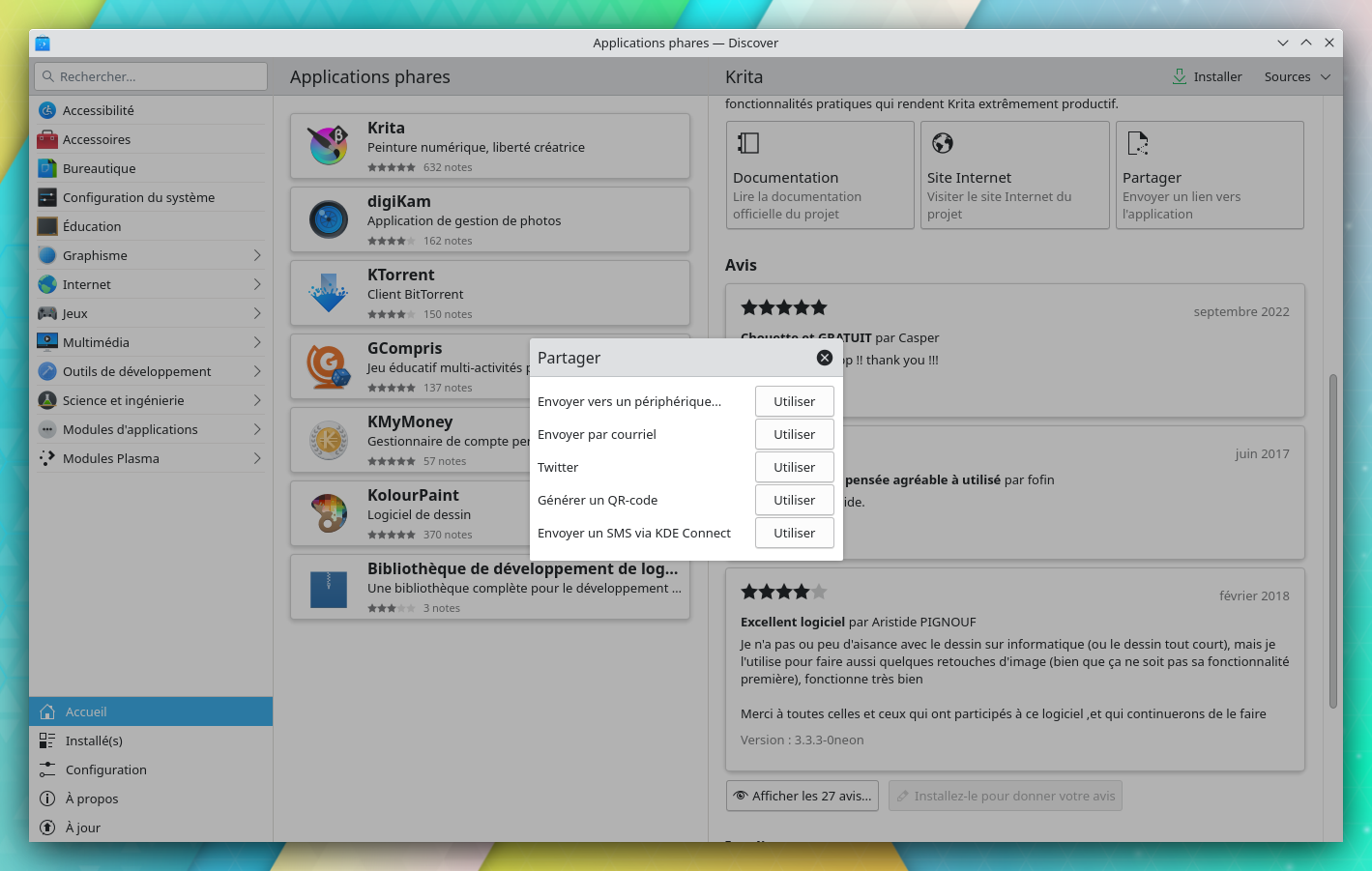The width and height of the screenshot is (1372, 871).
Task: Use Envoyer par courriel option
Action: tap(794, 434)
